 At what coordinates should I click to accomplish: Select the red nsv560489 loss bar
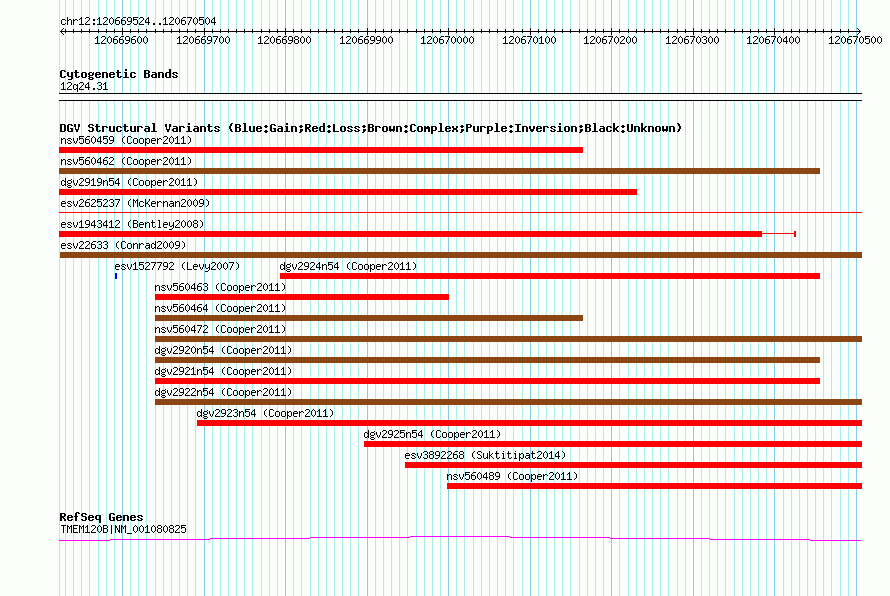(654, 486)
